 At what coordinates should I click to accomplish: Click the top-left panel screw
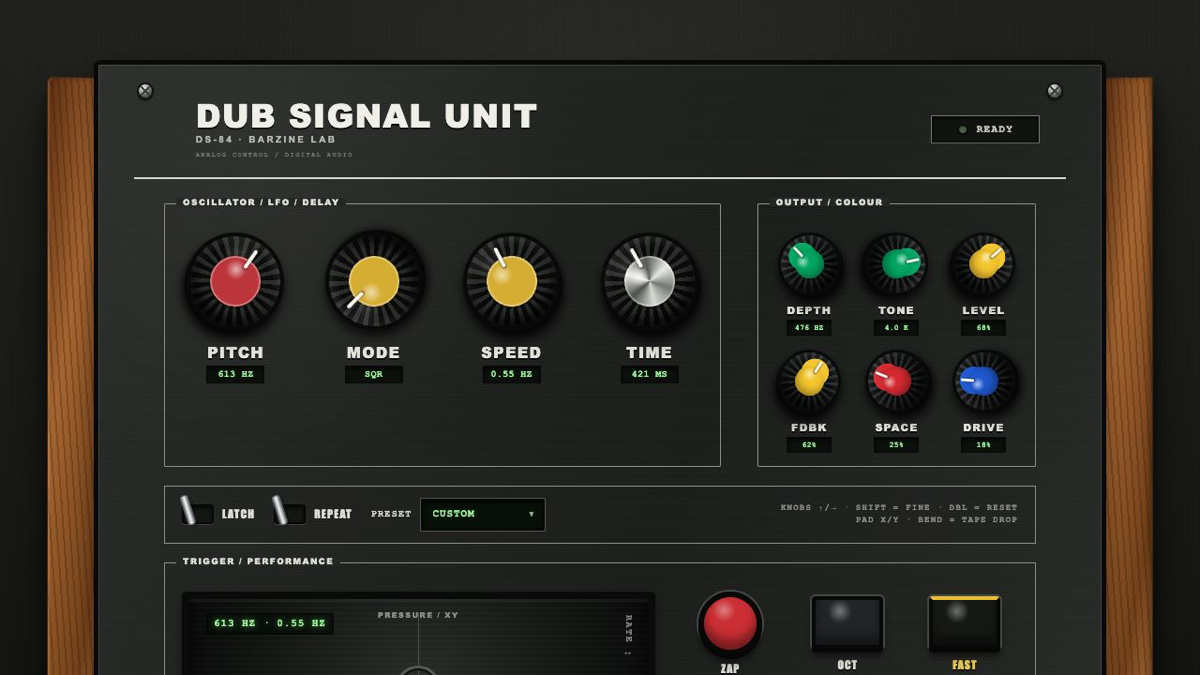[x=145, y=91]
